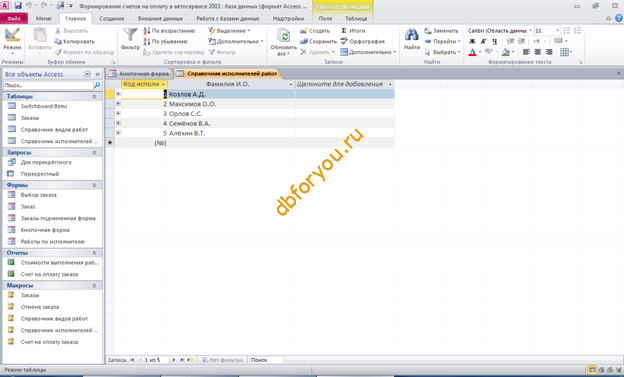Open the font name Calibri dropdown
The width and height of the screenshot is (624, 377).
coord(530,31)
